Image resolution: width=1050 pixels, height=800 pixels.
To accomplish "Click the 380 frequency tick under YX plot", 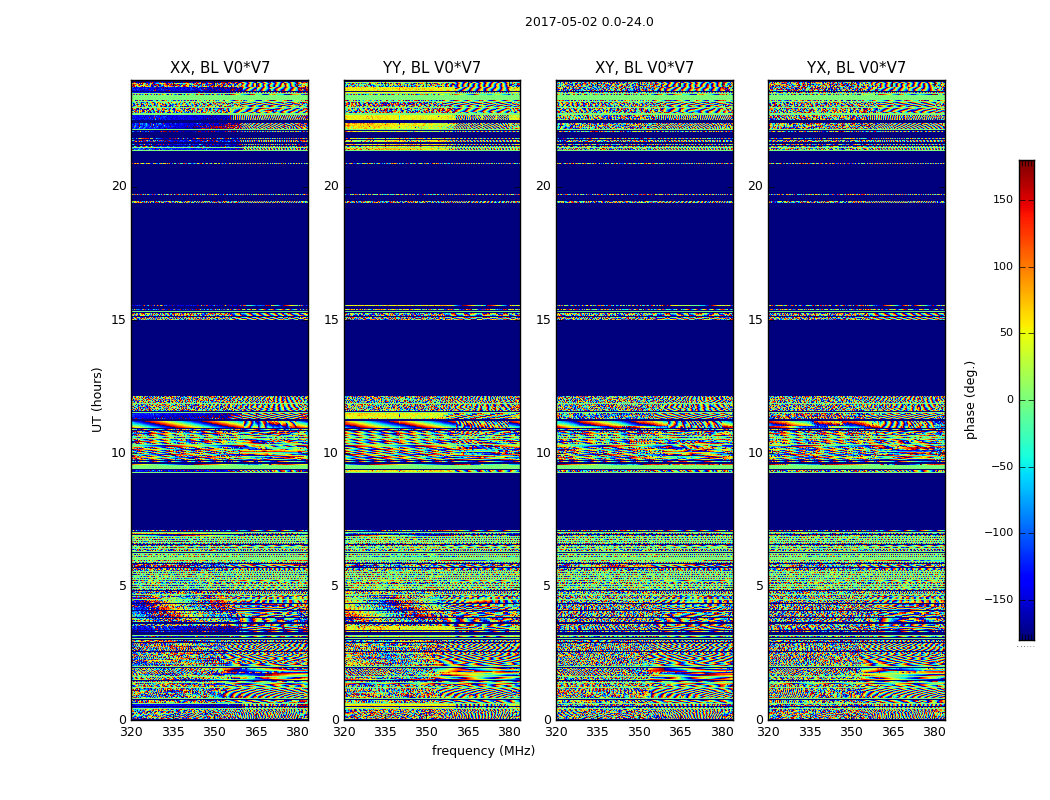I will click(x=934, y=732).
